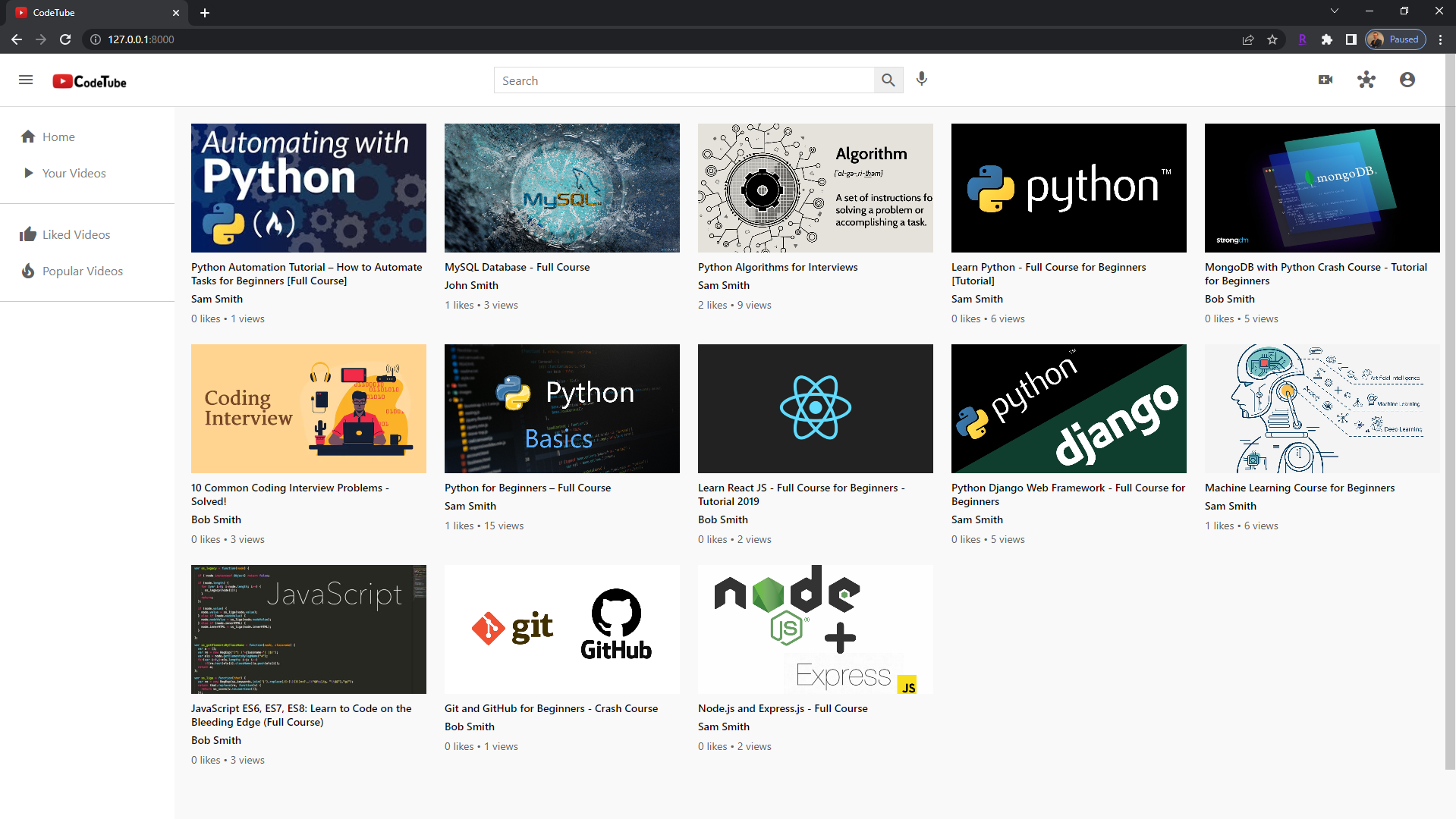Click the Your Videos play icon
This screenshot has height=819, width=1456.
pyautogui.click(x=29, y=173)
